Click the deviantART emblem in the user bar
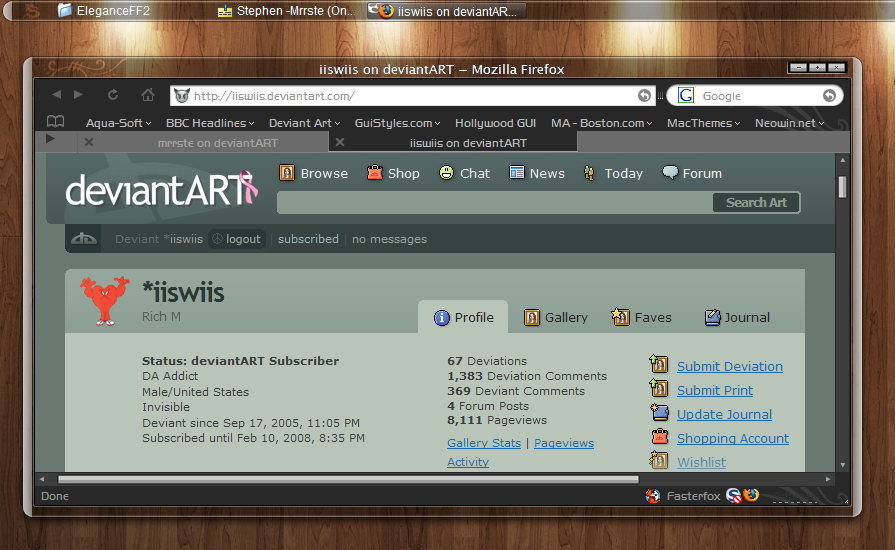 (x=84, y=238)
